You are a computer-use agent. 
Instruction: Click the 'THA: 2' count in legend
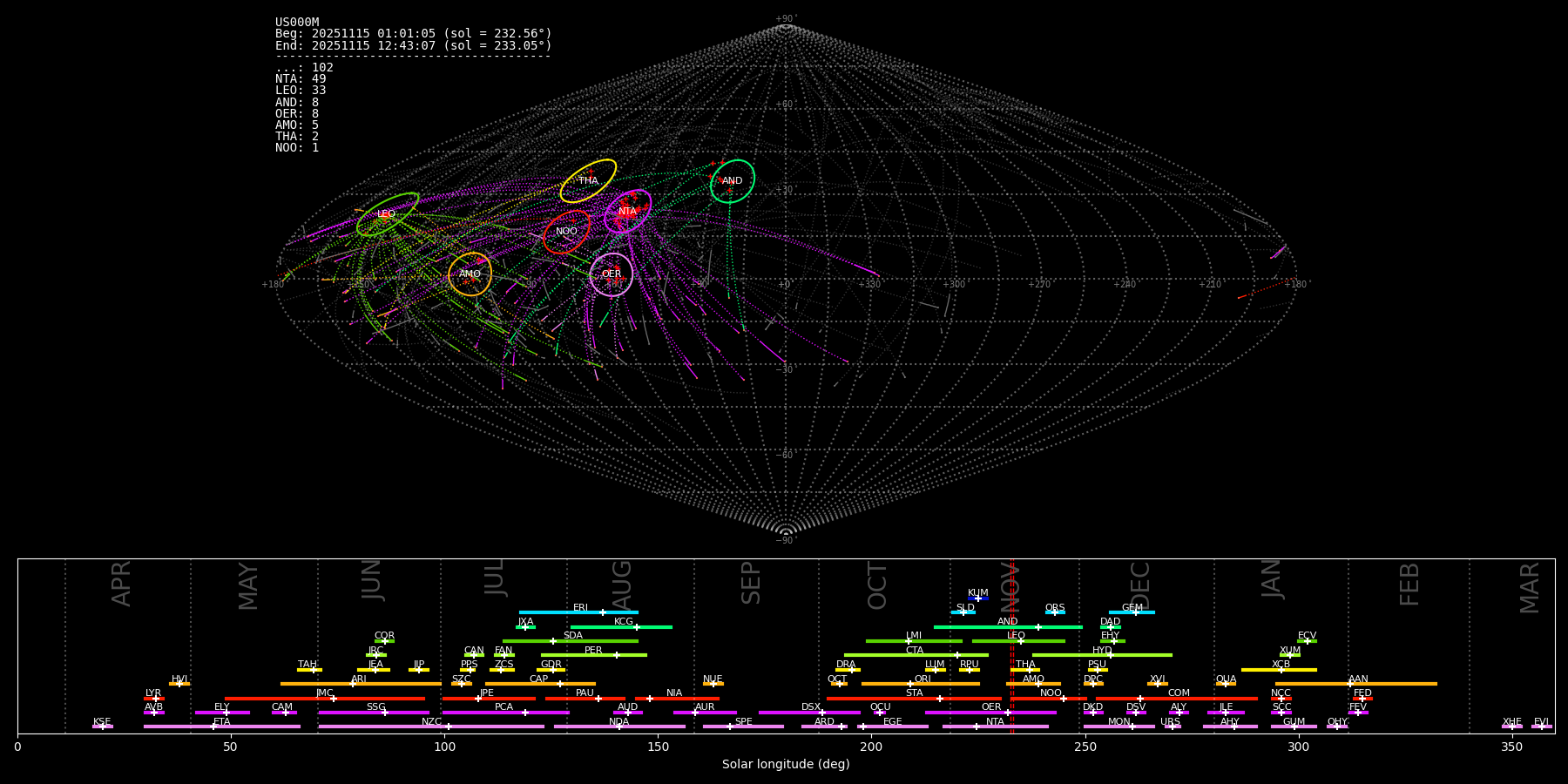(x=297, y=137)
